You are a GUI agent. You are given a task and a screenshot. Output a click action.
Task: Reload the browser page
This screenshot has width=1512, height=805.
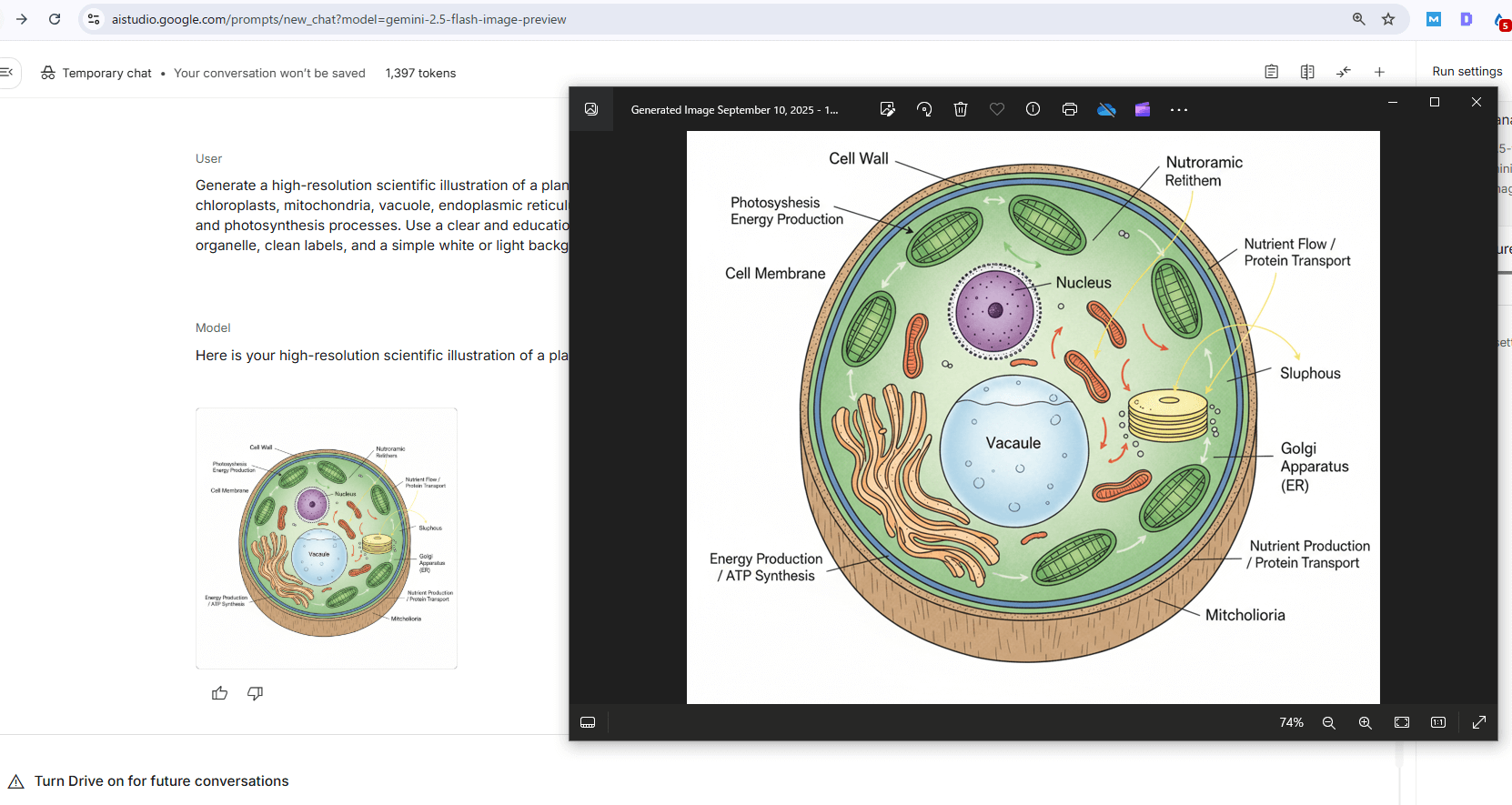tap(55, 19)
